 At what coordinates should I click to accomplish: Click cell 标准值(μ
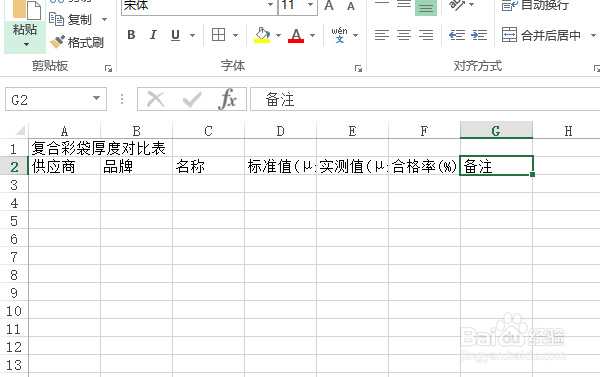[280, 166]
